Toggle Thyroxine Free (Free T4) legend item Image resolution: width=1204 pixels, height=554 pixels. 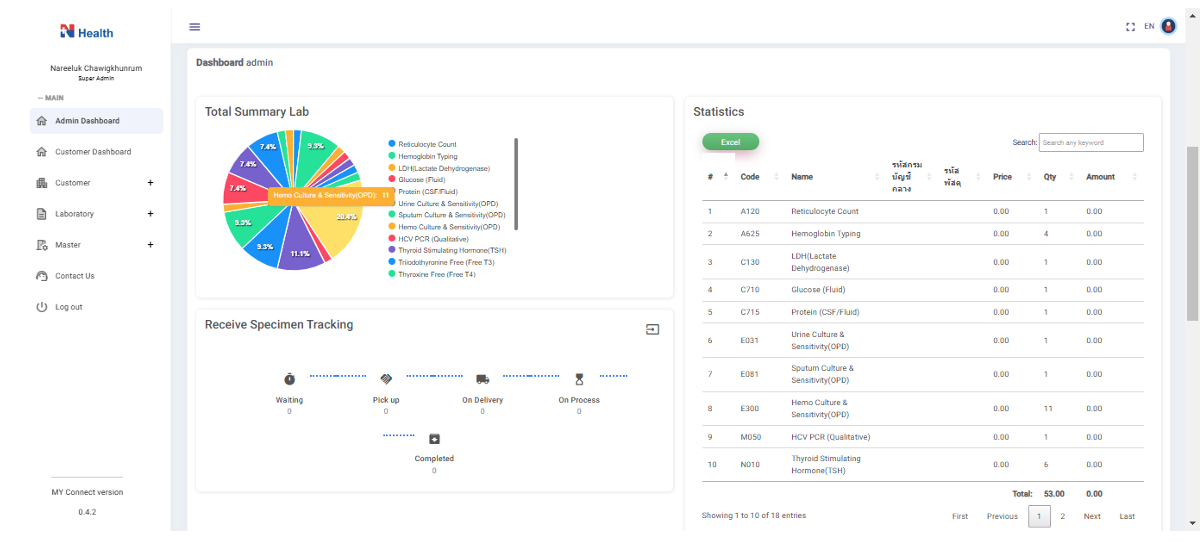coord(432,274)
